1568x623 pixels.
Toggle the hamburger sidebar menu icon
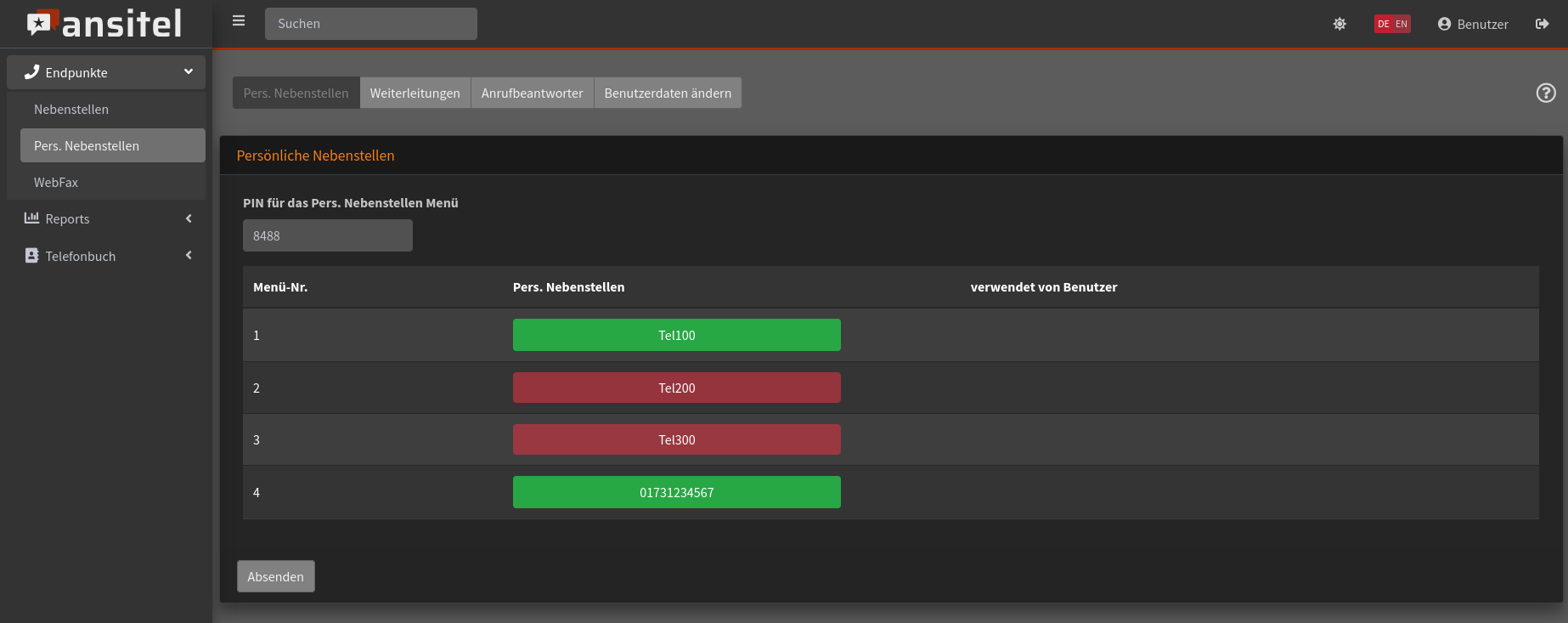pyautogui.click(x=239, y=21)
